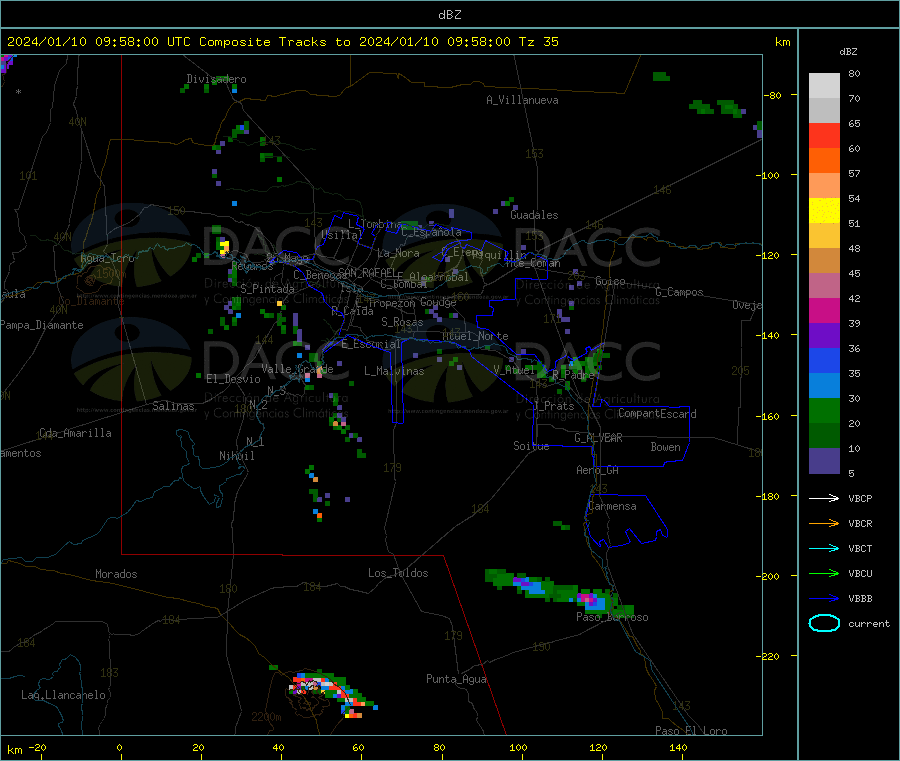The image size is (900, 761).
Task: Click the 140 km x-axis tick label
Action: [x=678, y=747]
